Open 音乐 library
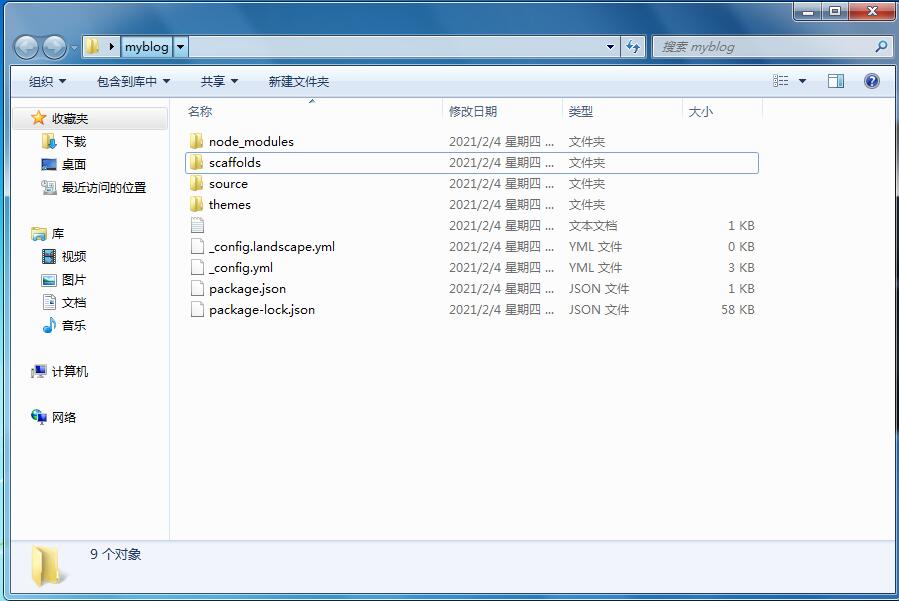 74,325
